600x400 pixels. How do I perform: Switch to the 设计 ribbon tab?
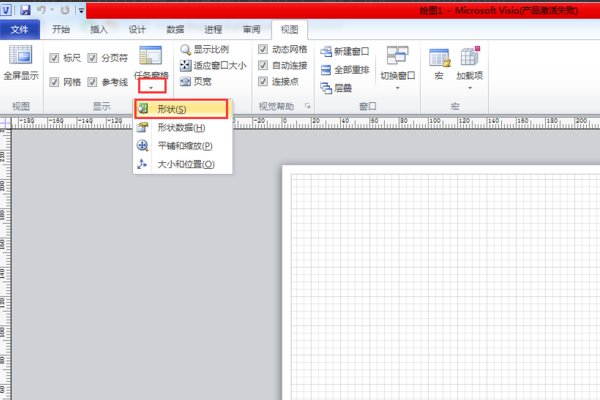(x=137, y=29)
